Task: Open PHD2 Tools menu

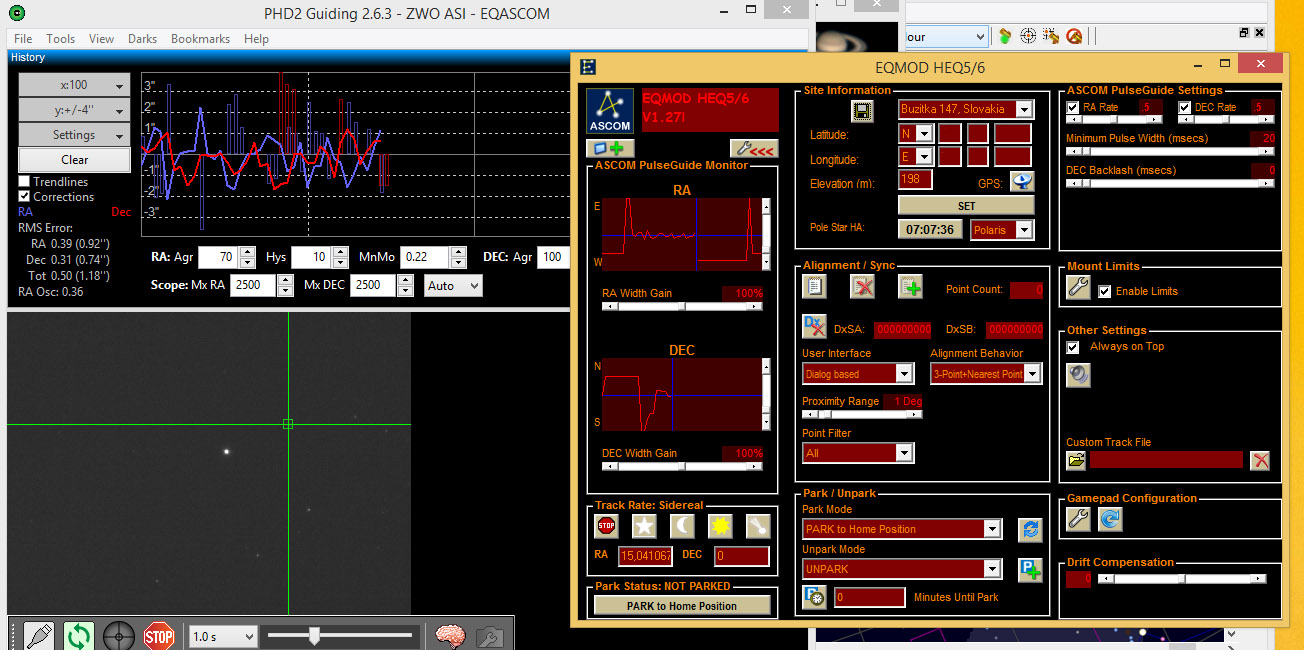Action: [x=60, y=39]
